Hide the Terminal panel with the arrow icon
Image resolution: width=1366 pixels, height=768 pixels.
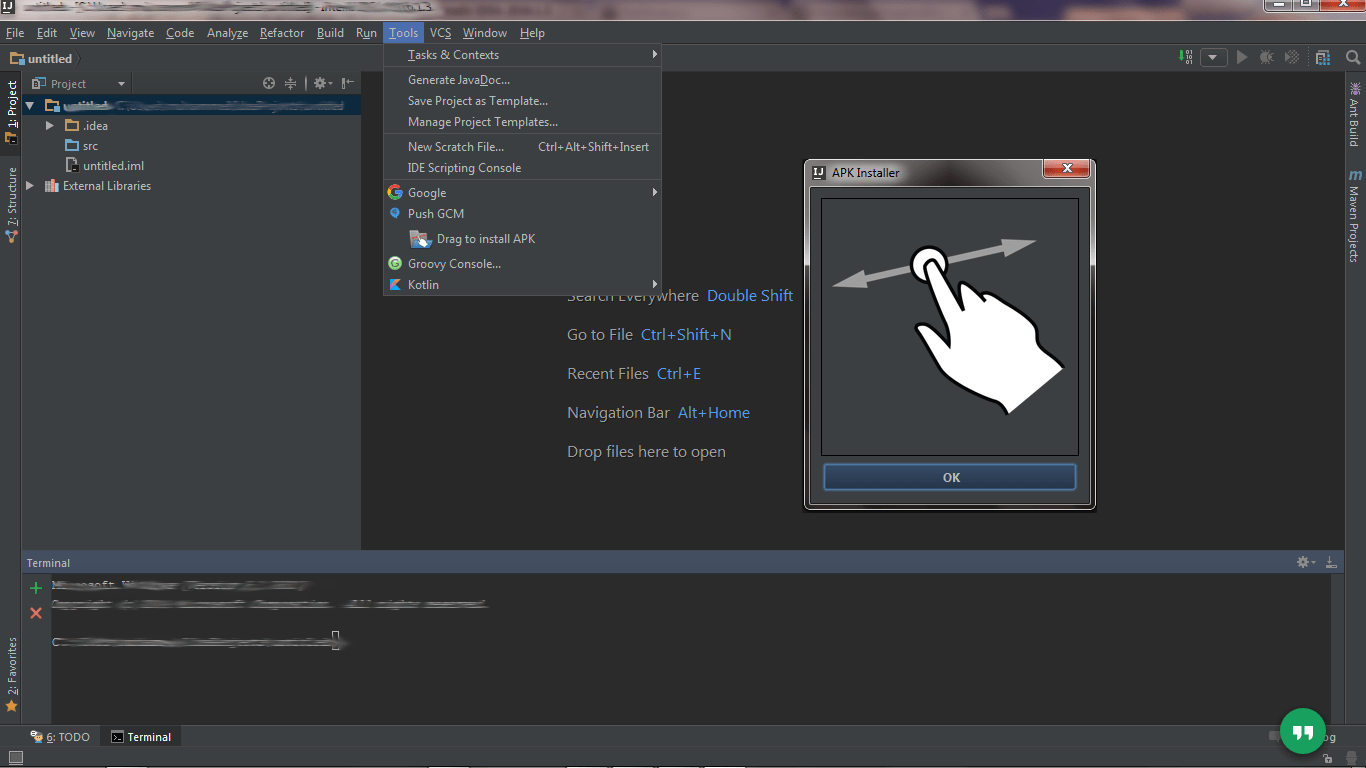click(1331, 563)
